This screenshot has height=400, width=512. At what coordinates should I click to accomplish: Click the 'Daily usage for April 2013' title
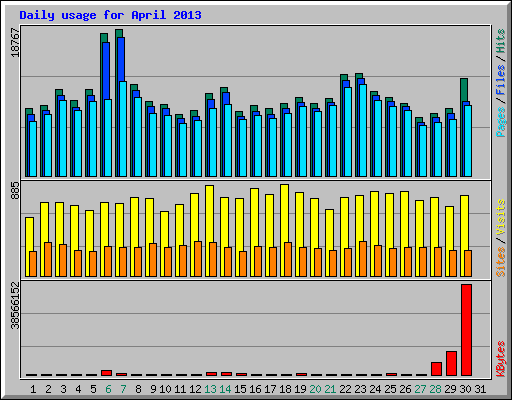(110, 15)
